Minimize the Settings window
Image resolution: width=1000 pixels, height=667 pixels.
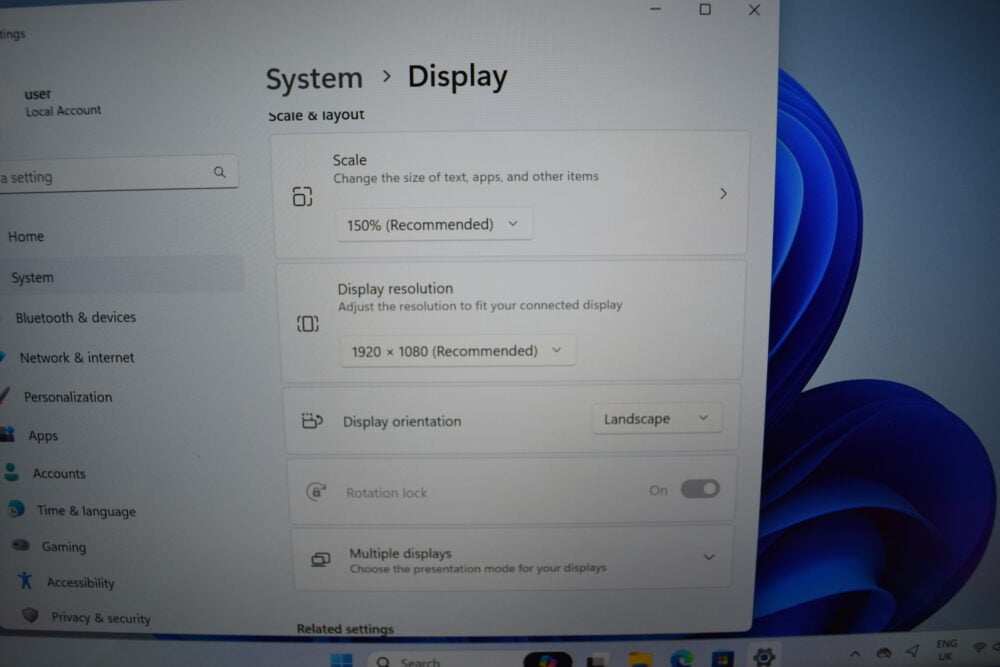click(655, 9)
